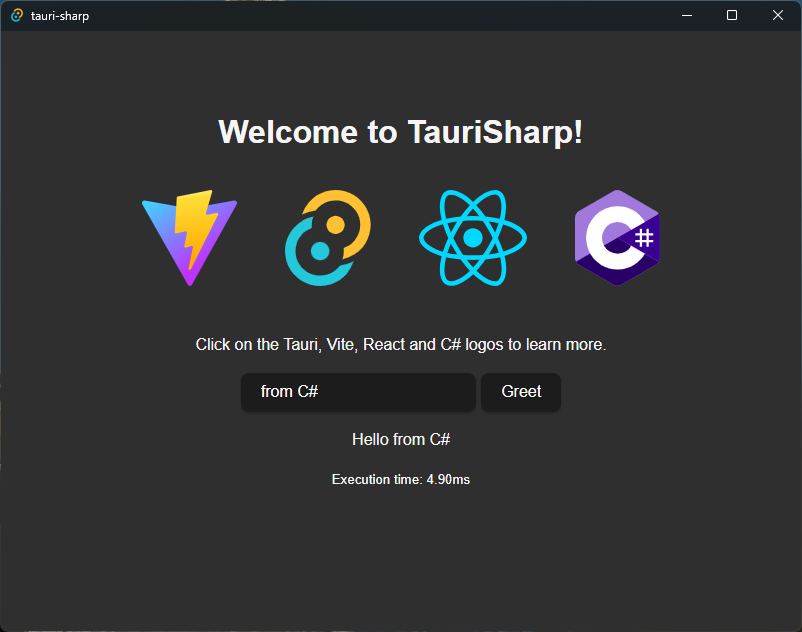Viewport: 802px width, 632px height.
Task: Open the Vite logo link
Action: pyautogui.click(x=189, y=238)
